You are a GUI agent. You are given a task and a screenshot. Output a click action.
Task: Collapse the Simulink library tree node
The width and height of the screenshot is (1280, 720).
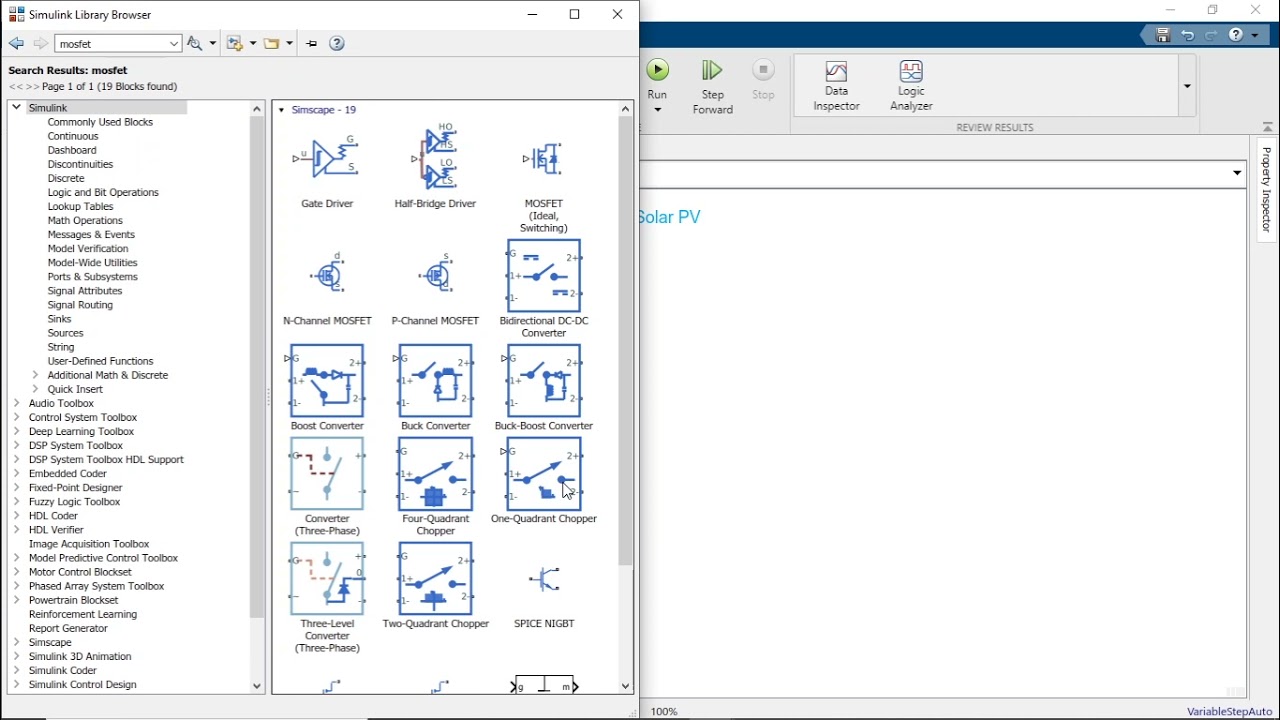click(16, 108)
